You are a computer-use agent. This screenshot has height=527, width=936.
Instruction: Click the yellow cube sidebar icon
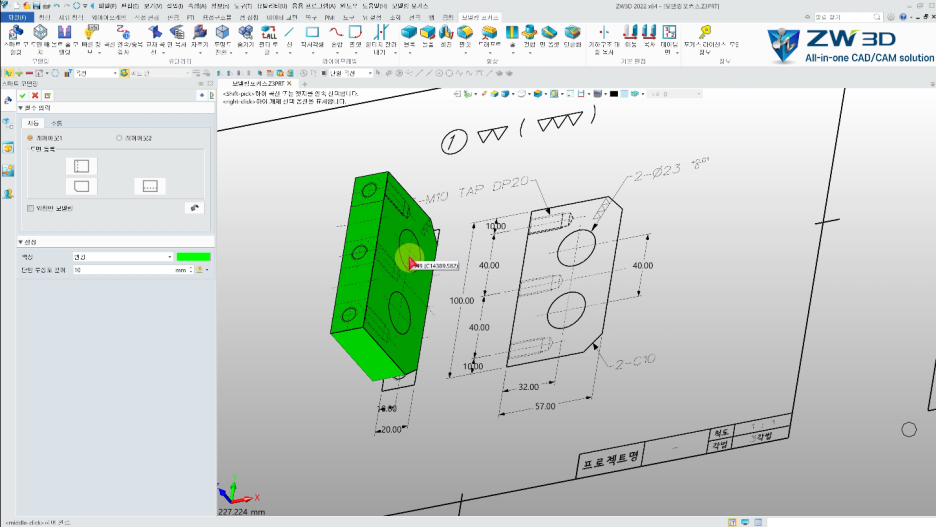point(8,148)
